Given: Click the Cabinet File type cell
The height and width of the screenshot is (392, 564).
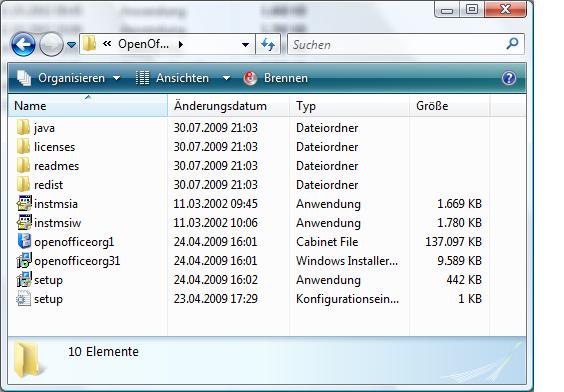Looking at the screenshot, I should coord(327,242).
